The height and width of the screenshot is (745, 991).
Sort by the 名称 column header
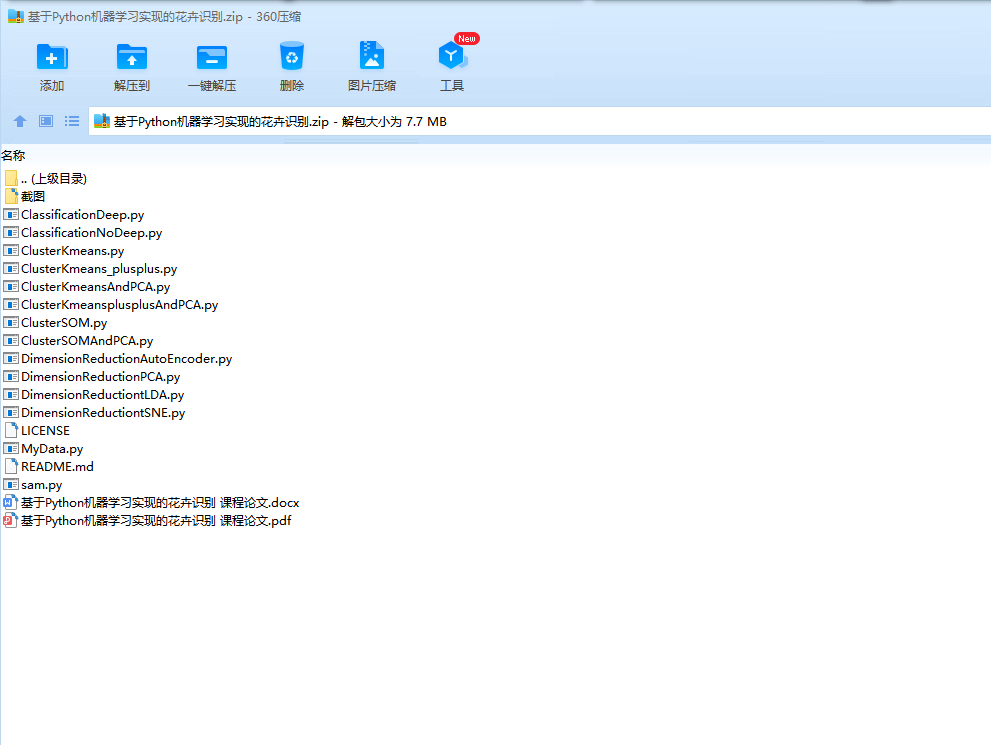pos(13,155)
